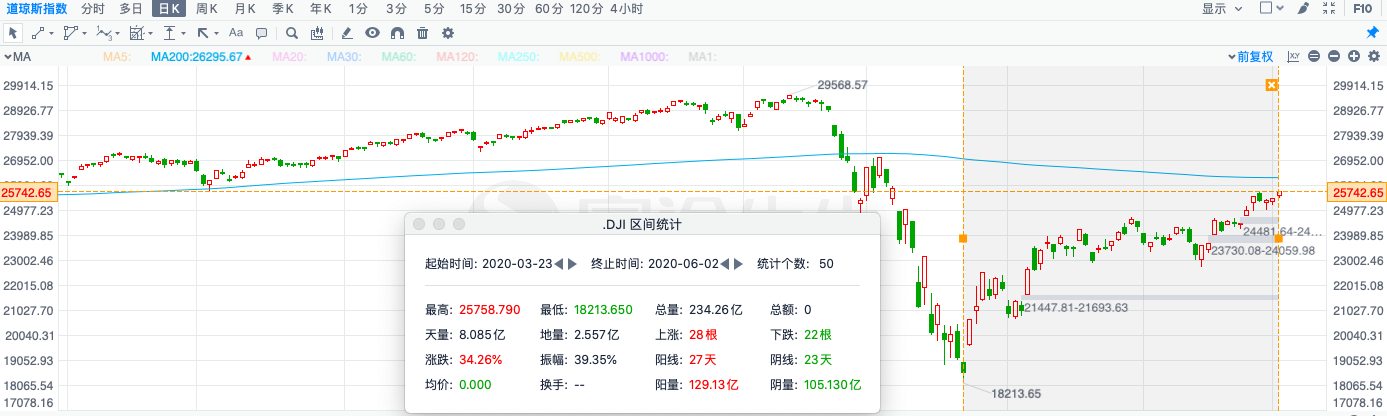
Task: Open line tool dropdown arrow
Action: [51, 34]
